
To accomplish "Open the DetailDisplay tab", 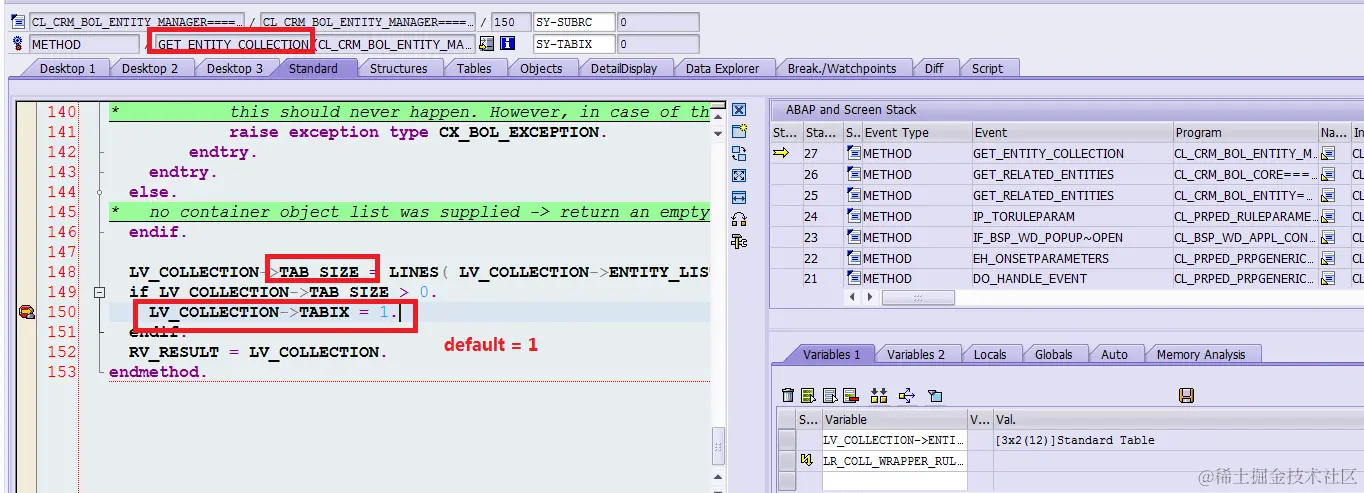I will (x=624, y=68).
